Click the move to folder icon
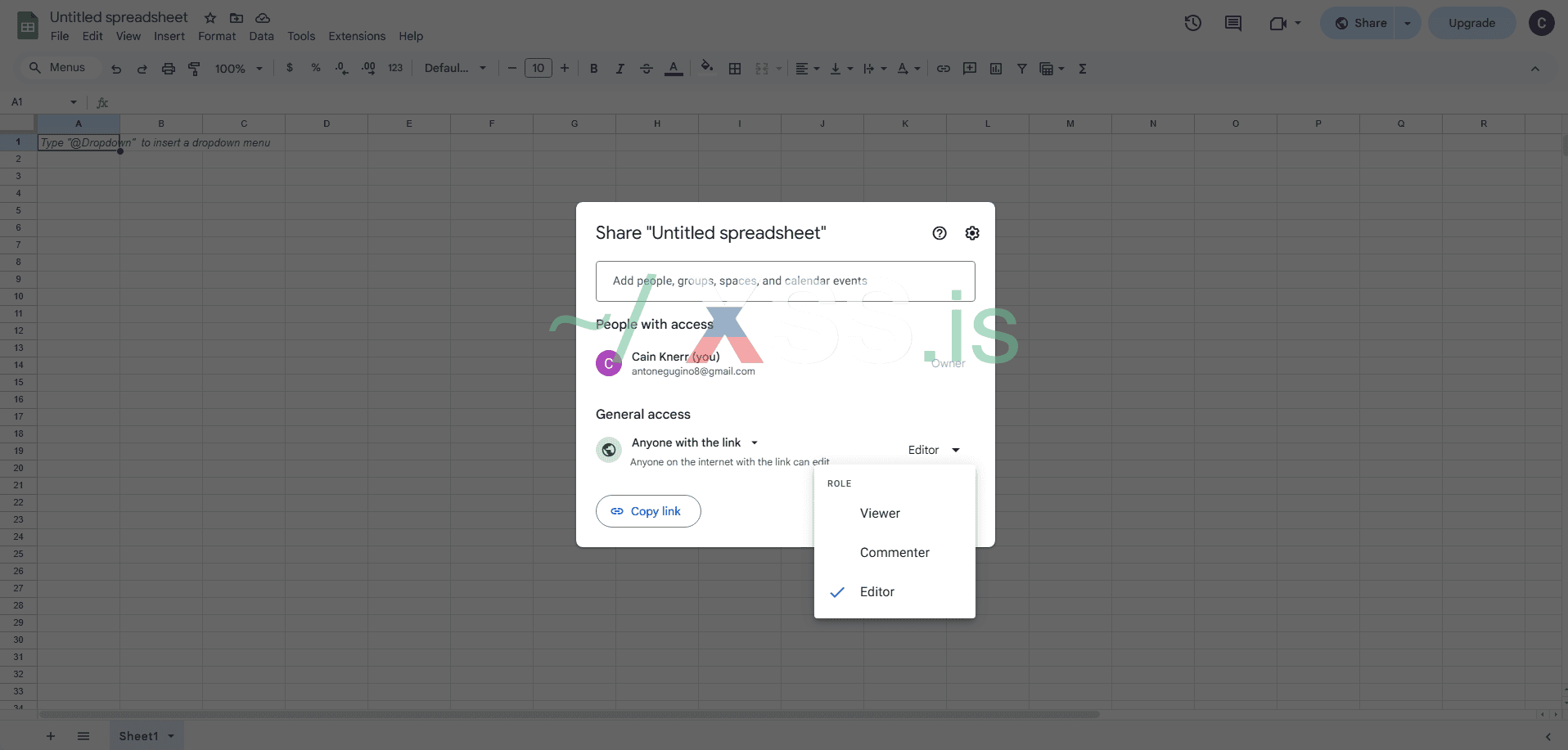1568x750 pixels. pyautogui.click(x=237, y=18)
